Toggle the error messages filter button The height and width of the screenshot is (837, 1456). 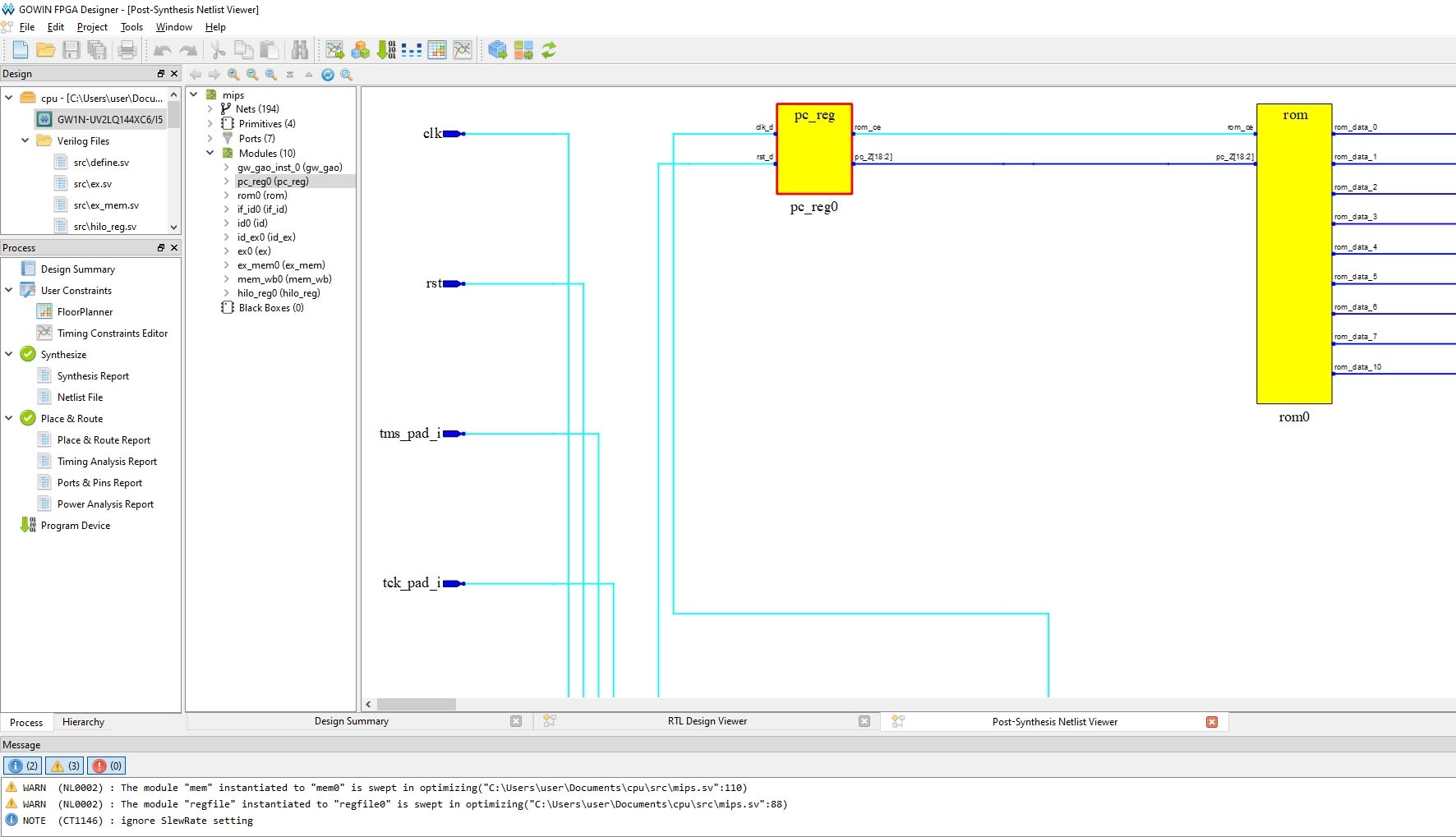click(108, 766)
